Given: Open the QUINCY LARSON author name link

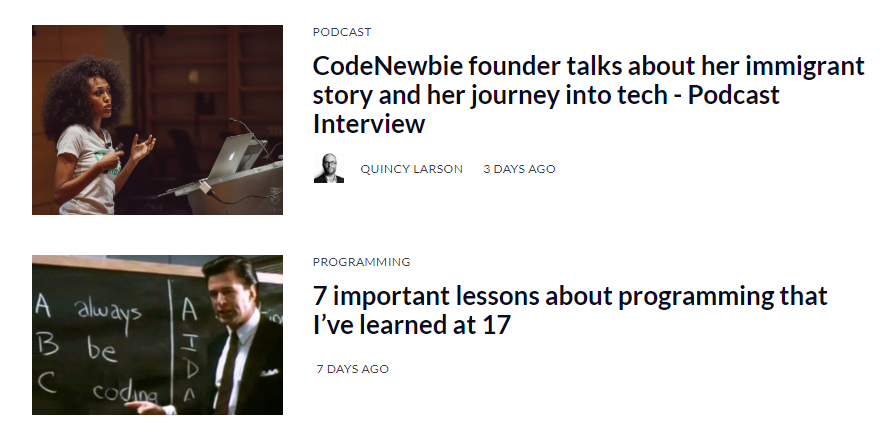Looking at the screenshot, I should 411,169.
